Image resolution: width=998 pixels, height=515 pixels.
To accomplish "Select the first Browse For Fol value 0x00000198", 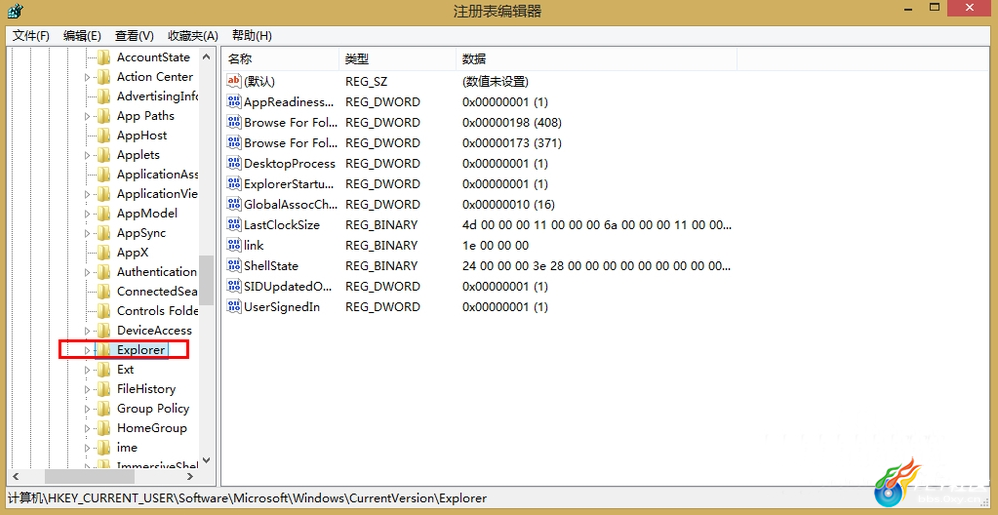I will (512, 122).
